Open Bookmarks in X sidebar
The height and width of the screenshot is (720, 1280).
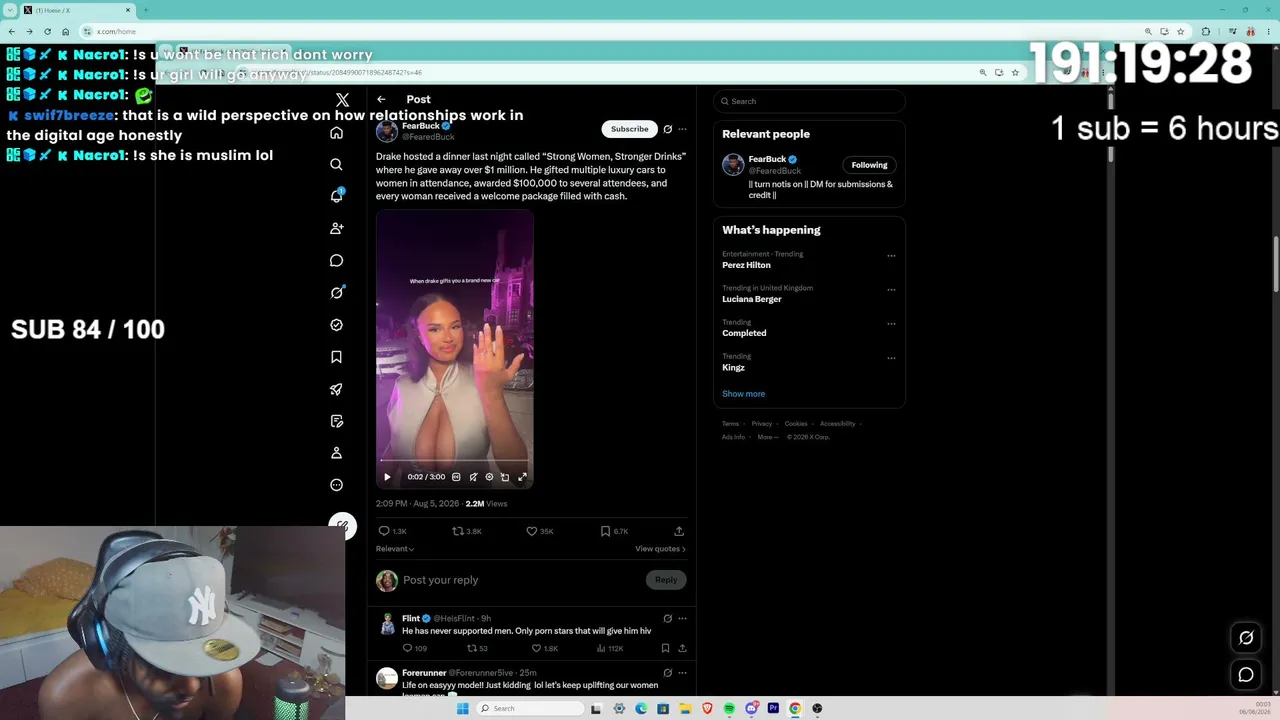pyautogui.click(x=337, y=357)
